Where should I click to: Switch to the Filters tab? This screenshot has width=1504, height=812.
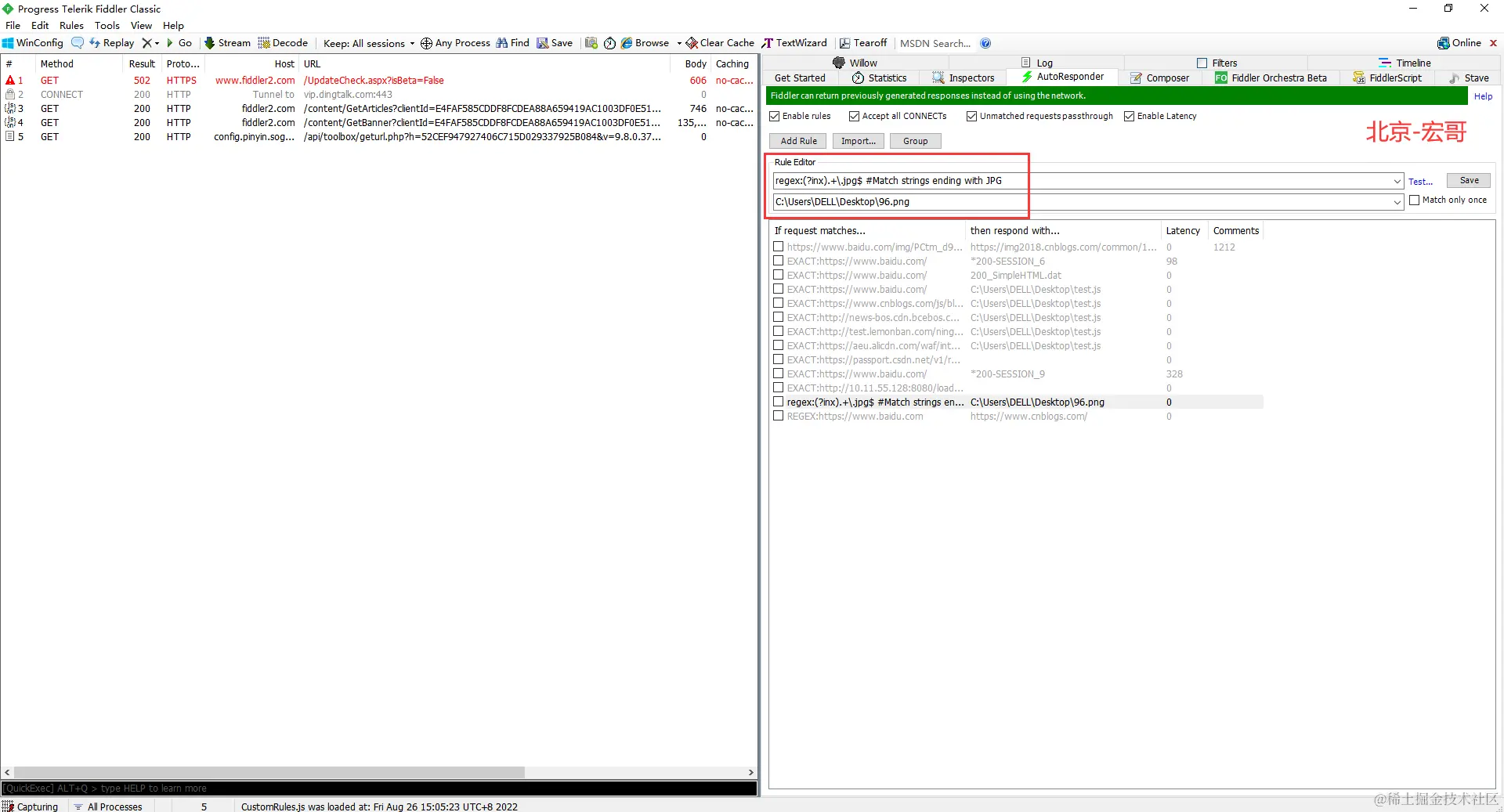(x=1217, y=63)
